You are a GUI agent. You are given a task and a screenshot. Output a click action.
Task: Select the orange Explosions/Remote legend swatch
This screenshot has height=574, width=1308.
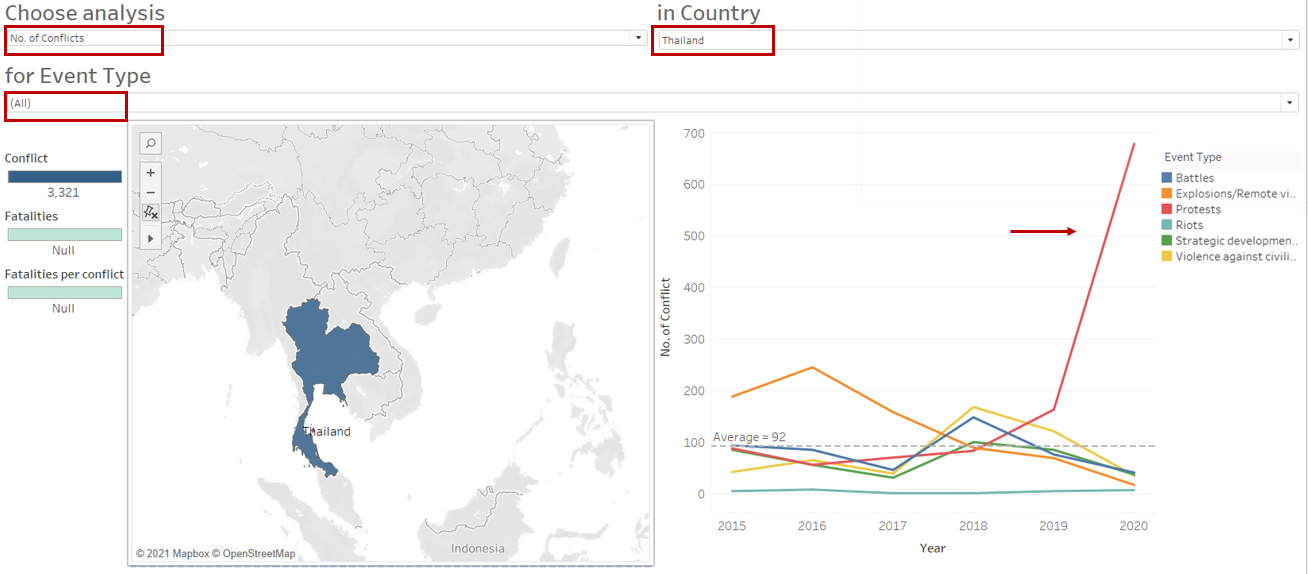1168,194
